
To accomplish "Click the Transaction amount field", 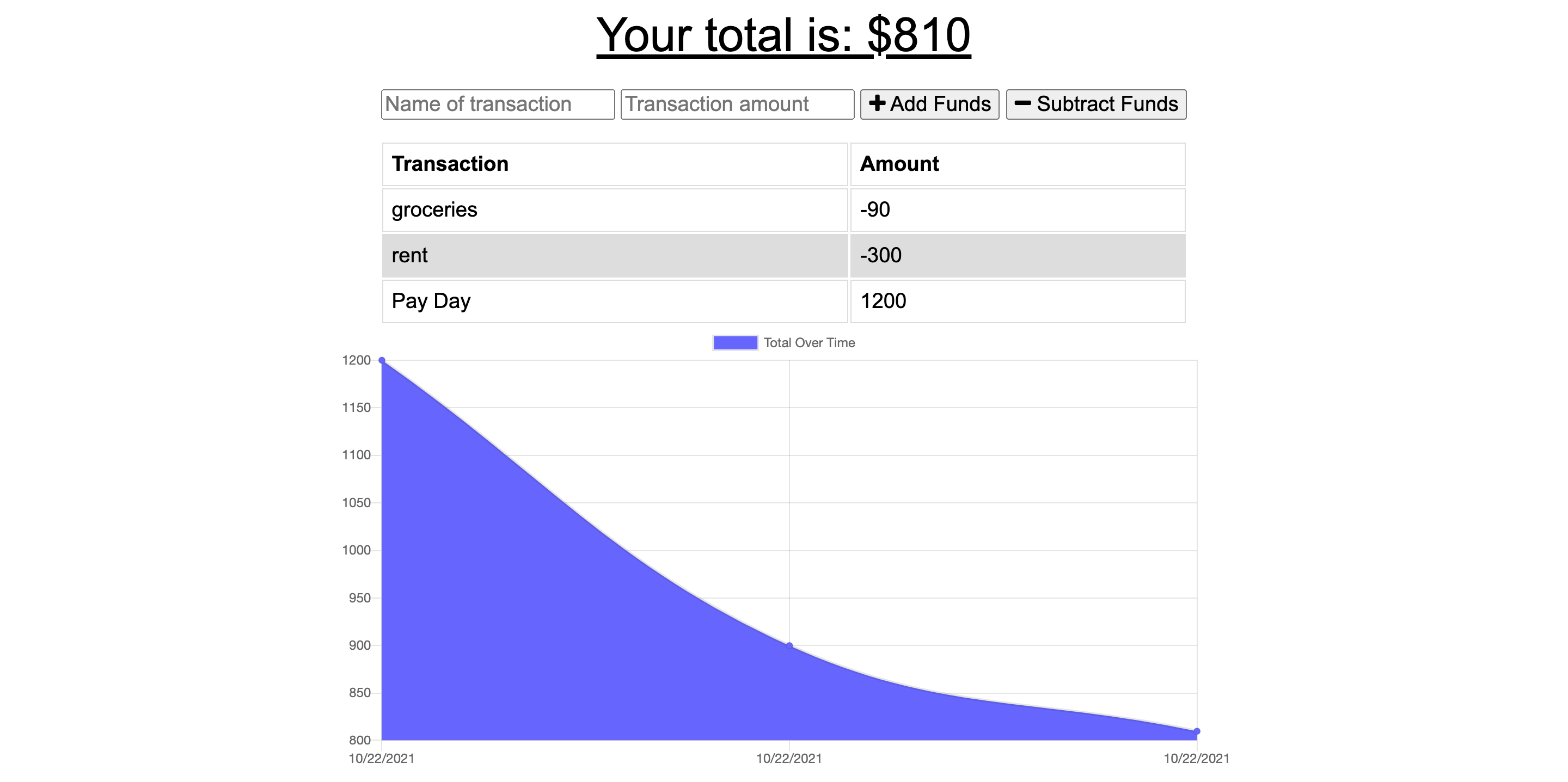I will click(x=737, y=104).
